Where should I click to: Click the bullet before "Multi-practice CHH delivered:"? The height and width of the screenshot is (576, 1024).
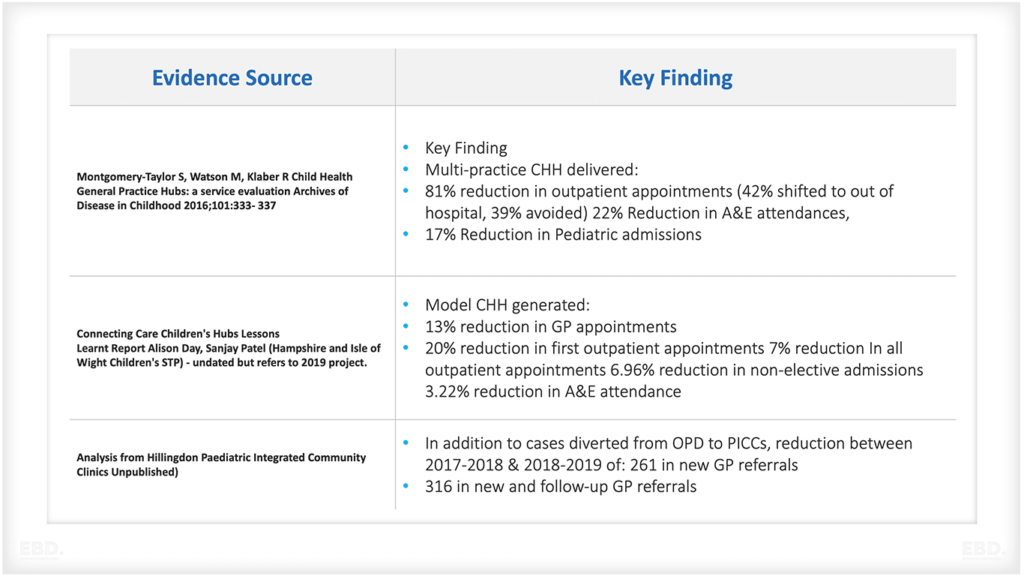pos(406,169)
